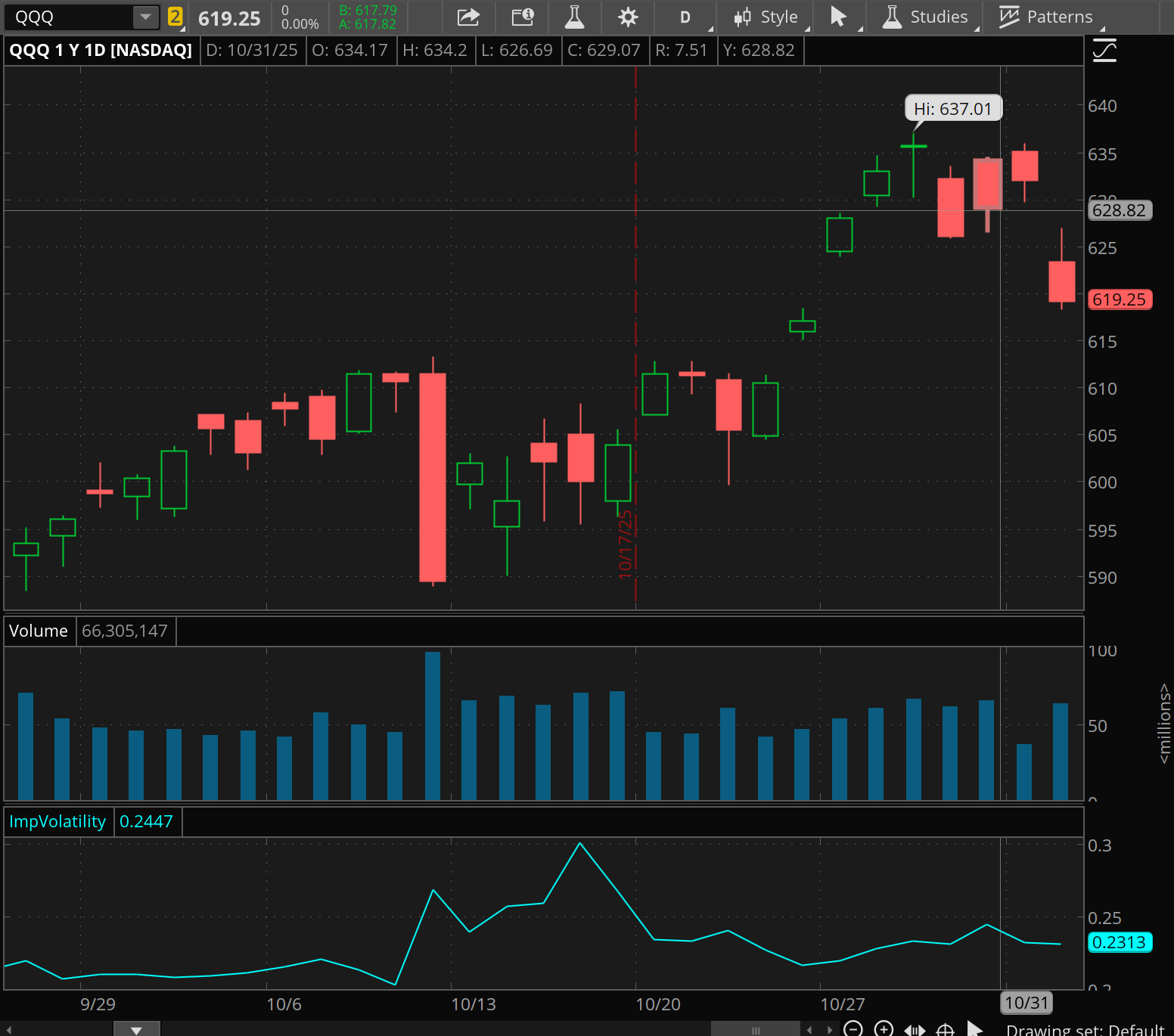This screenshot has height=1036, width=1174.
Task: Open the Studies menu
Action: click(926, 17)
